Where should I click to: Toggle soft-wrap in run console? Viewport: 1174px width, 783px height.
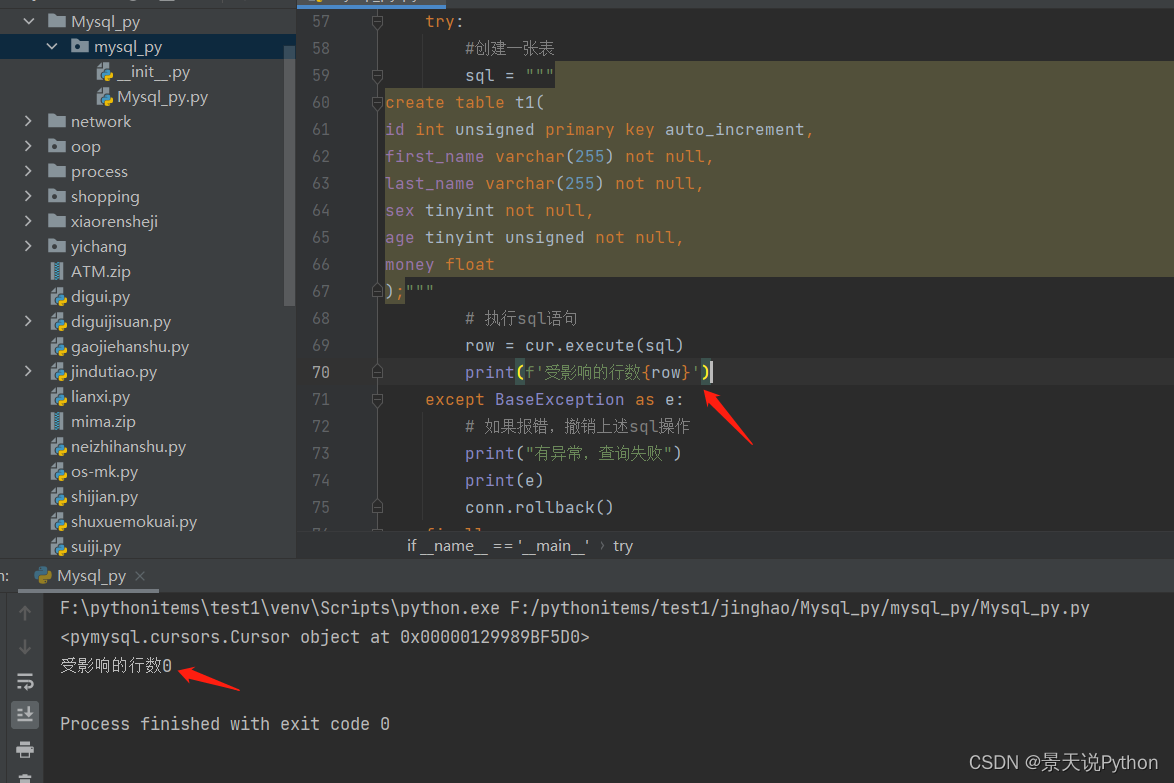25,681
